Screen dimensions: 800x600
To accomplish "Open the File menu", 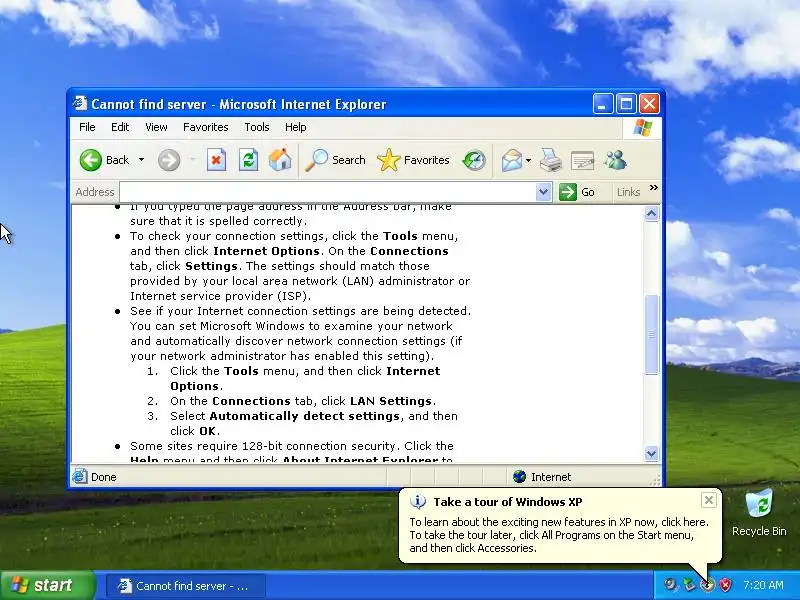I will click(x=87, y=127).
